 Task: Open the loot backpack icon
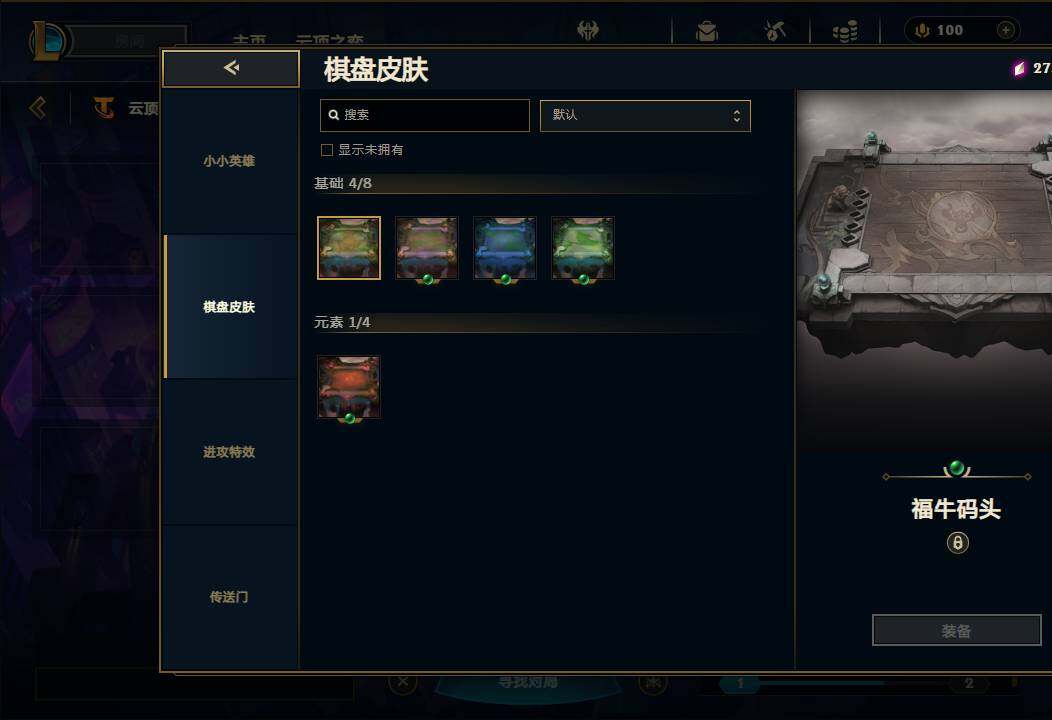pyautogui.click(x=707, y=31)
